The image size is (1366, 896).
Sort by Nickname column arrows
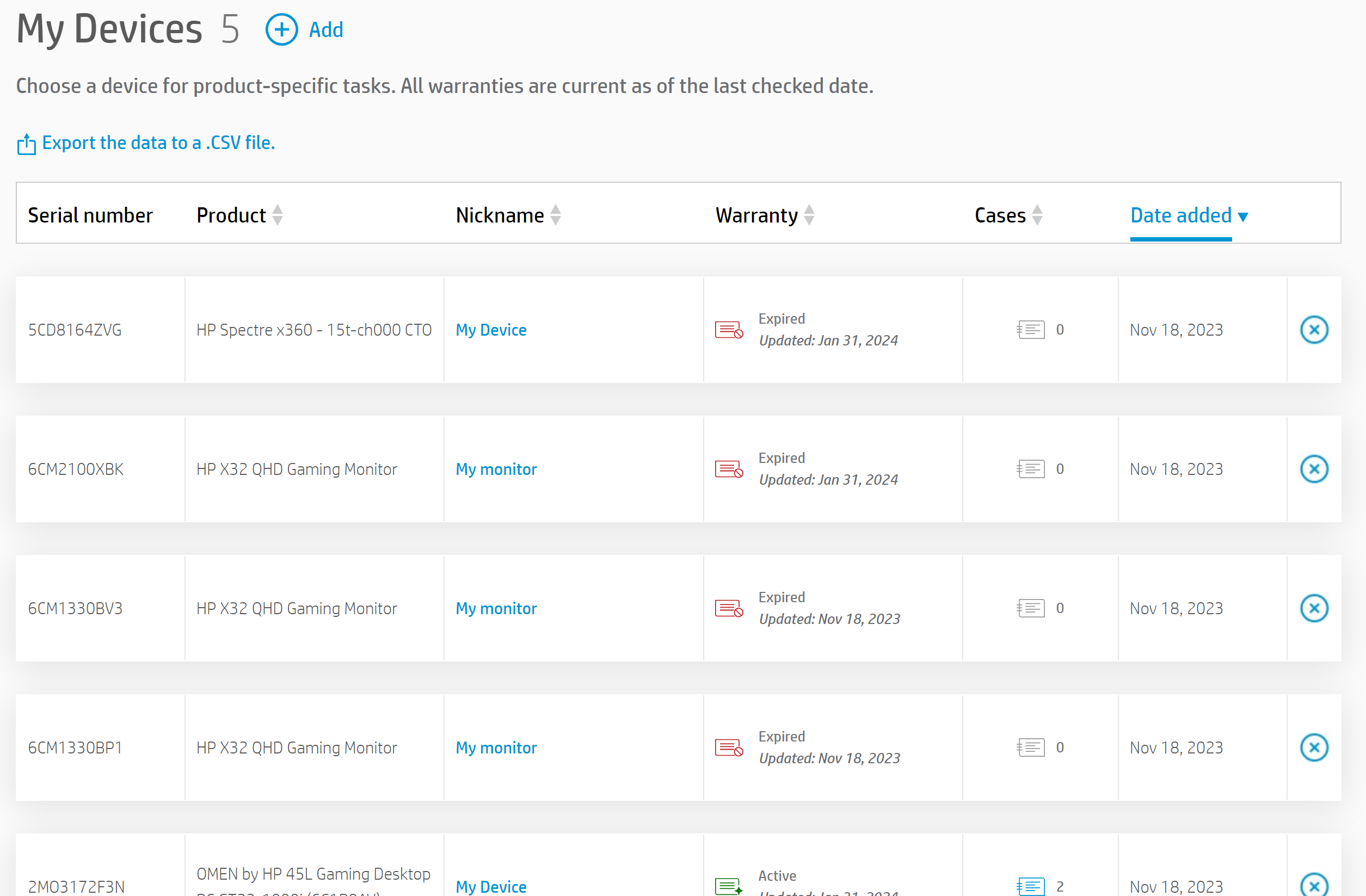(x=556, y=215)
